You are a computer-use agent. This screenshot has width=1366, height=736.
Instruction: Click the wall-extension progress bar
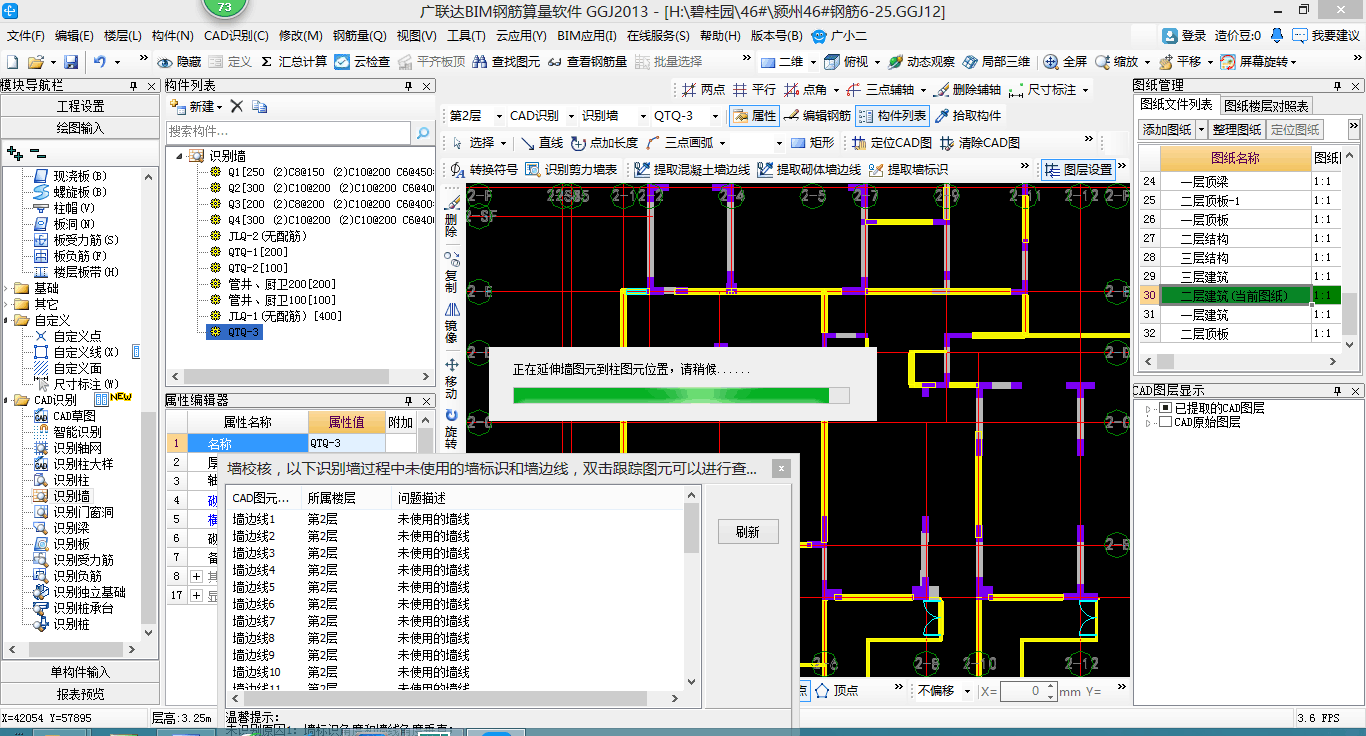[x=681, y=395]
